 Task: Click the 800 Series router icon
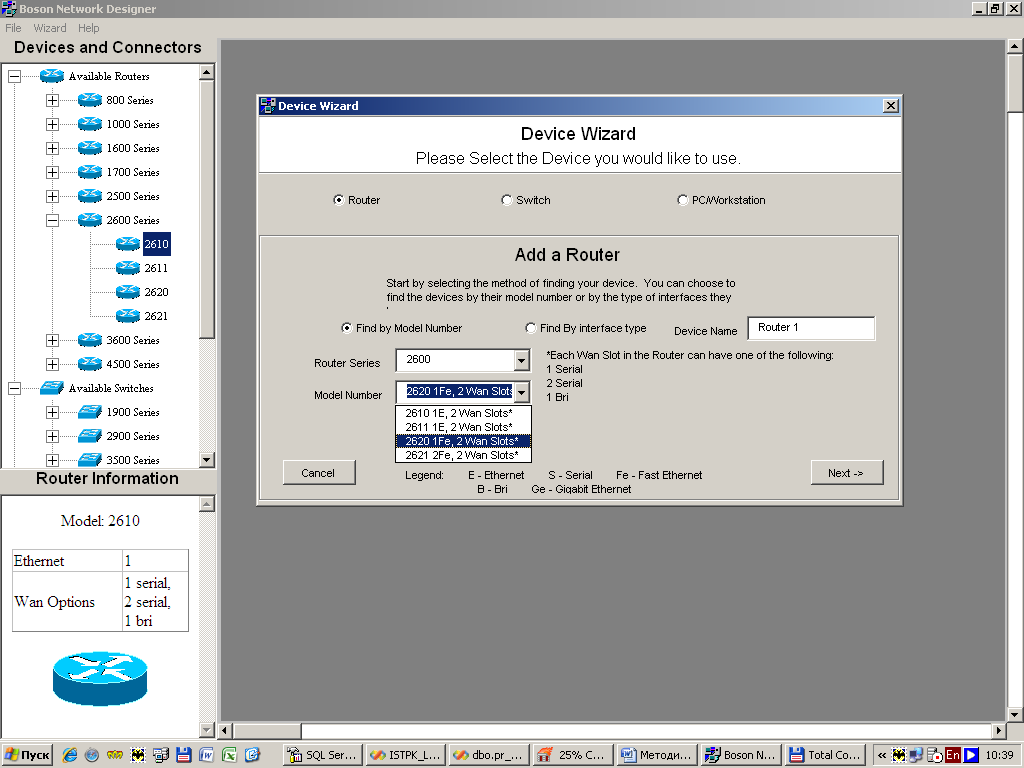click(x=89, y=100)
